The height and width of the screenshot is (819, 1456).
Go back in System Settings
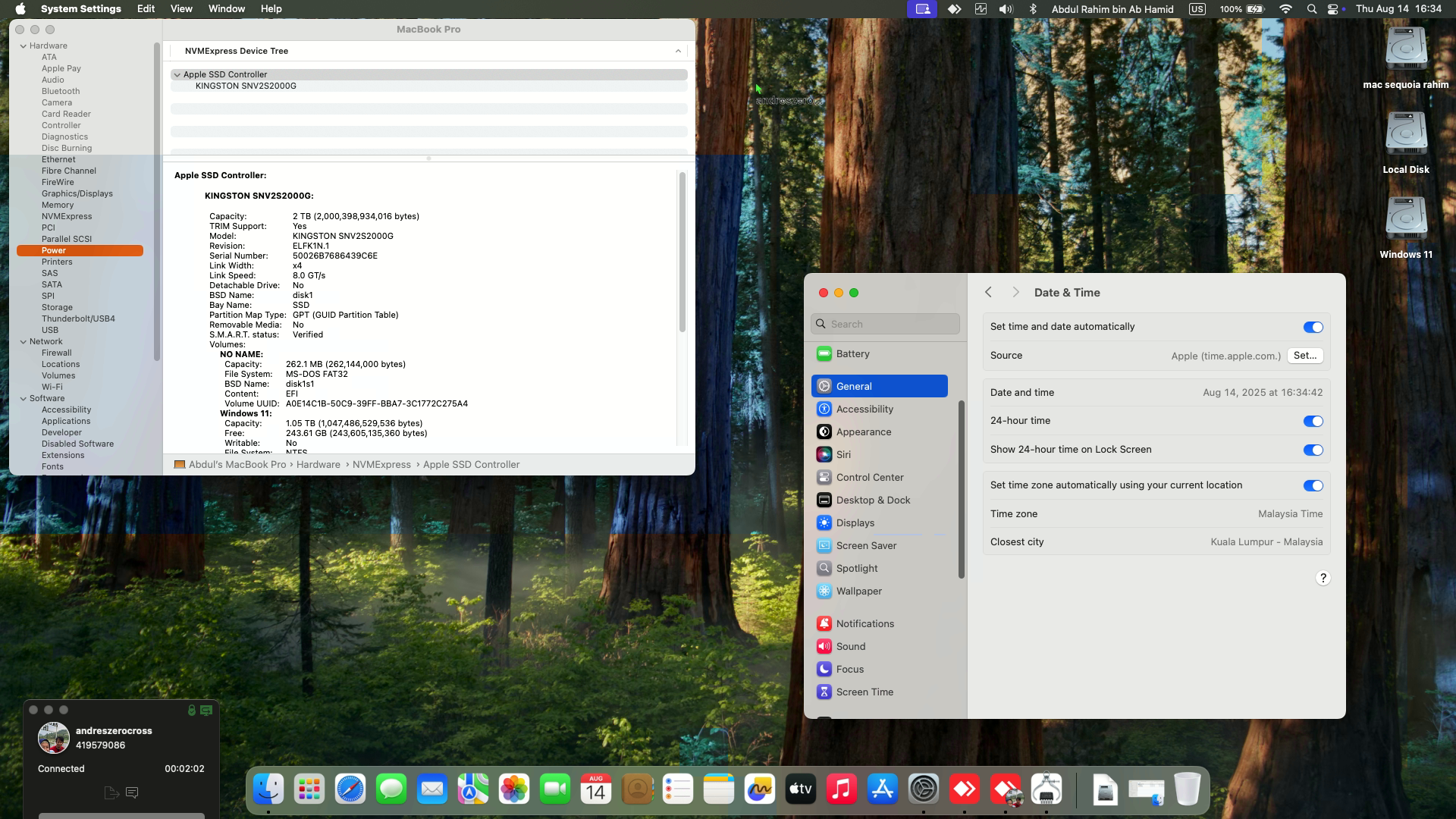tap(988, 293)
